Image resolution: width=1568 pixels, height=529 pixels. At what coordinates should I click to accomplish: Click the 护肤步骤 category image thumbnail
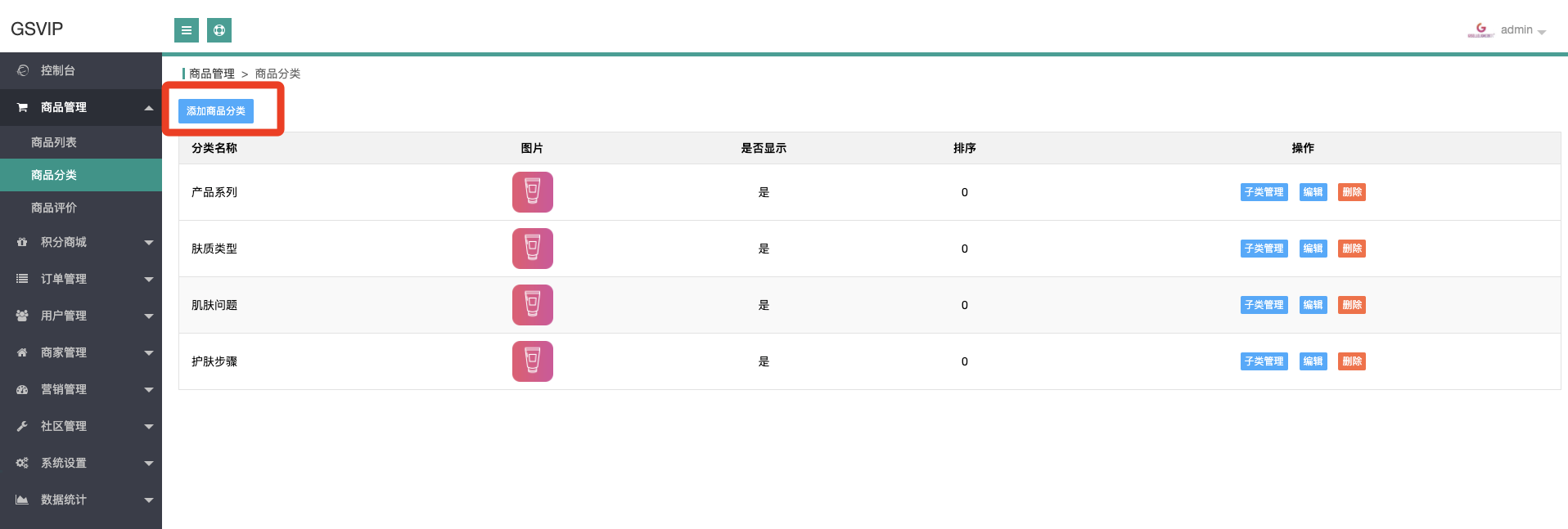(x=533, y=361)
